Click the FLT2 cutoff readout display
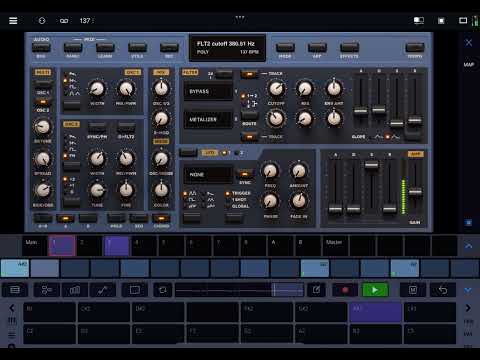Viewport: 480px width, 360px height. pyautogui.click(x=227, y=48)
